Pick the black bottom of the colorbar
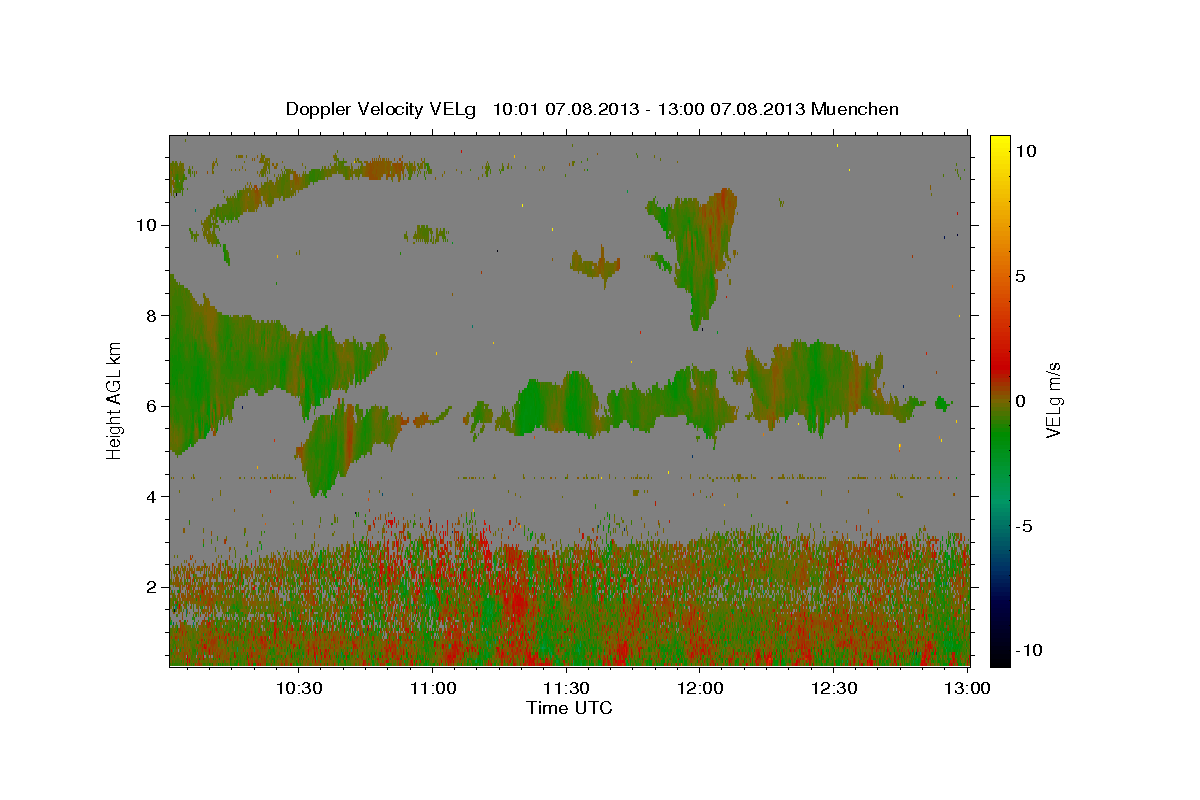Screen dimensions: 1200x800 click(999, 655)
